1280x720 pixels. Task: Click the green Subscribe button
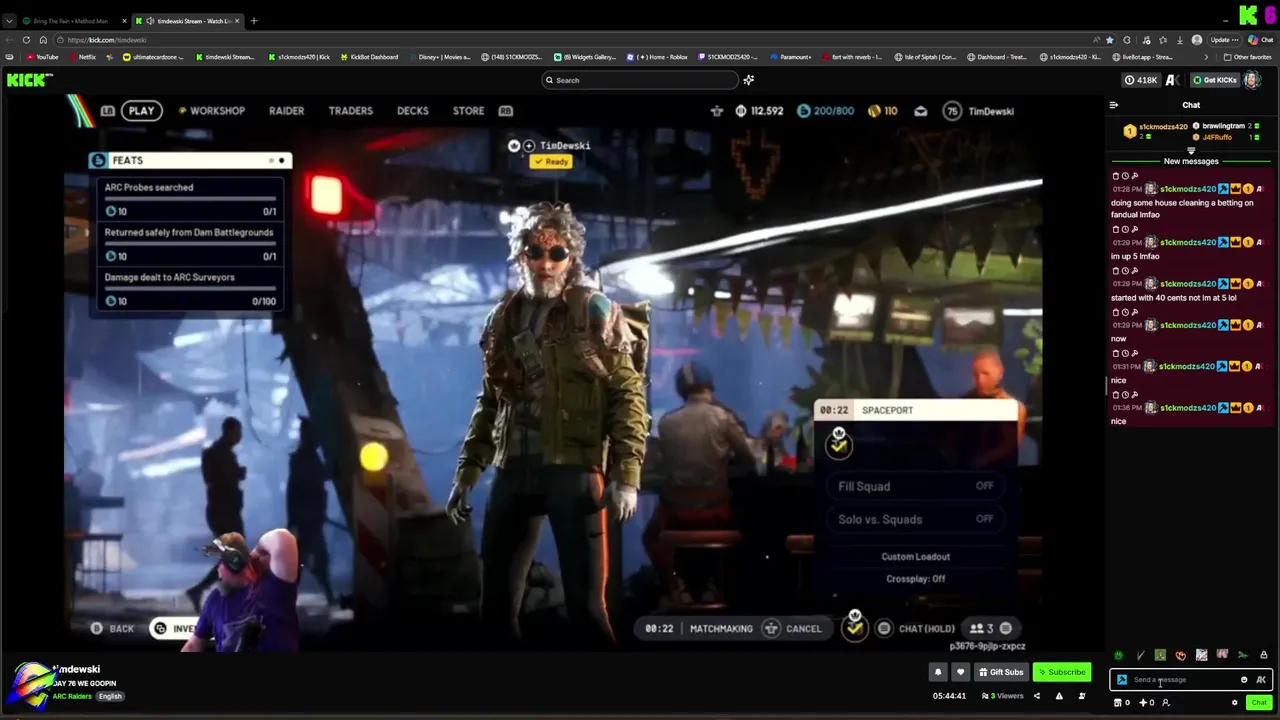(x=1062, y=672)
